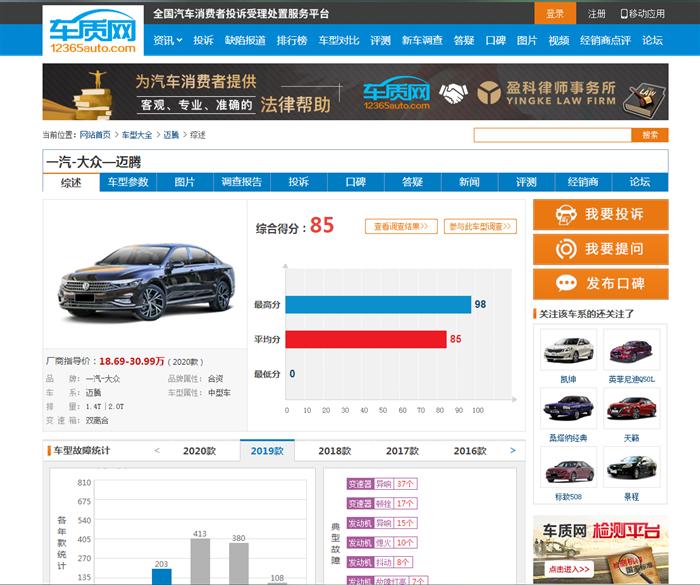
Task: Open 答疑 in top navigation
Action: (x=463, y=40)
